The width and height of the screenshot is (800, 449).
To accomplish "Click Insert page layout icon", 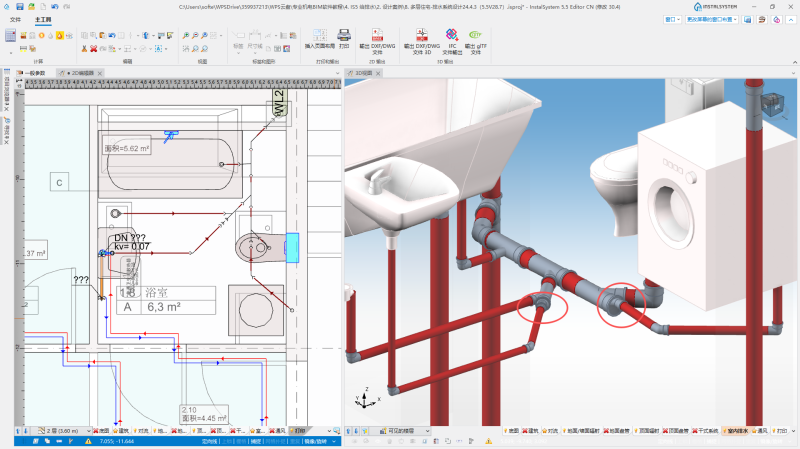I will pyautogui.click(x=319, y=38).
